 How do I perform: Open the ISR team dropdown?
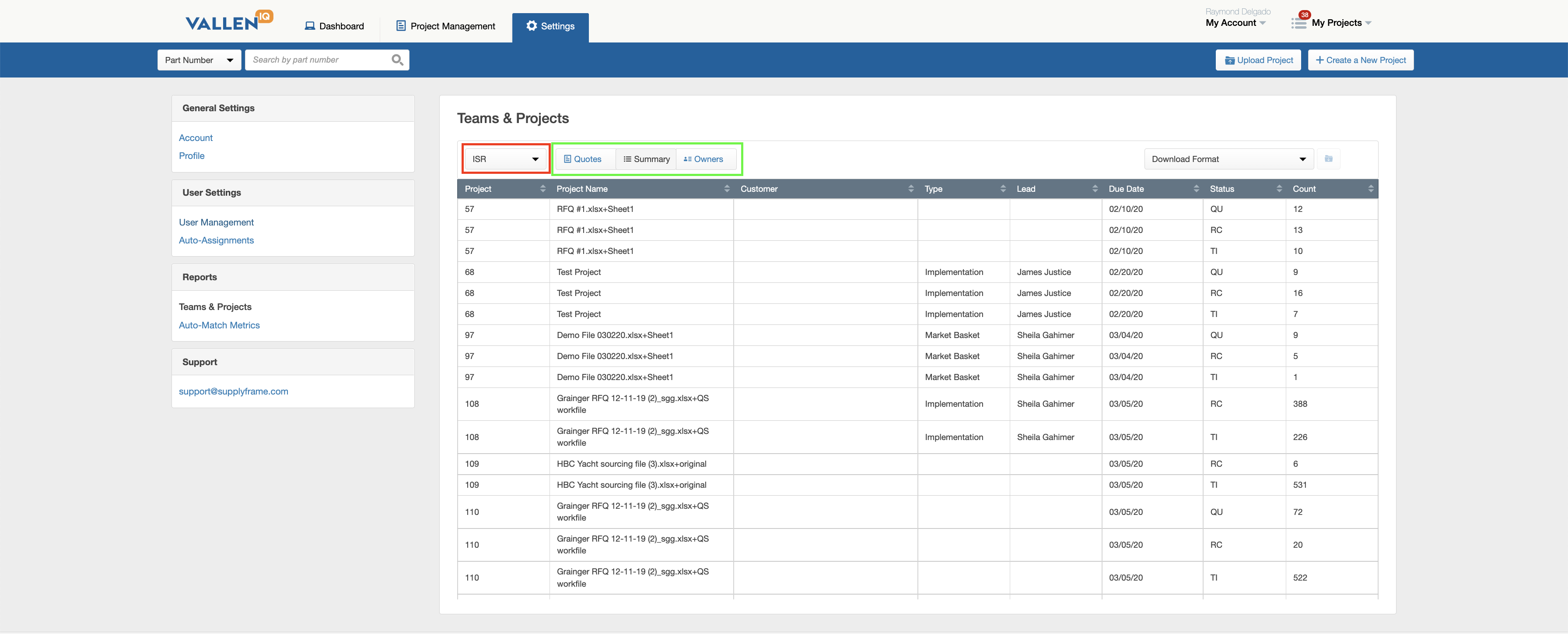(x=505, y=159)
